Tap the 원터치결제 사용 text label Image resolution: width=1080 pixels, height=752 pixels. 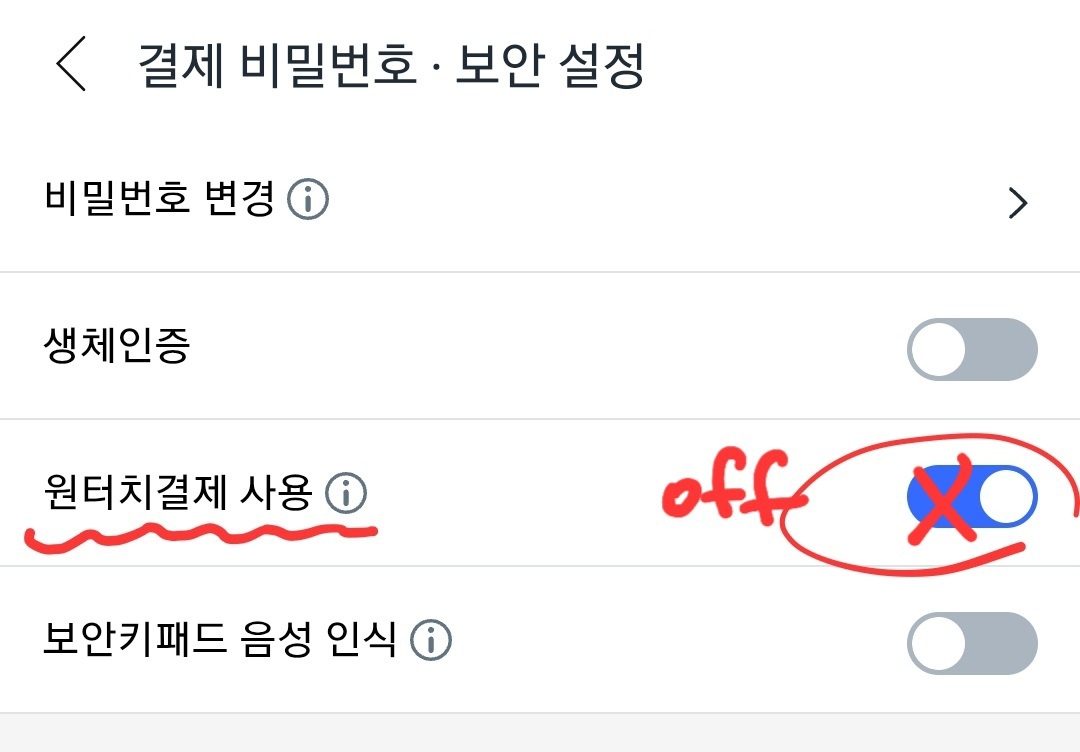pos(180,492)
